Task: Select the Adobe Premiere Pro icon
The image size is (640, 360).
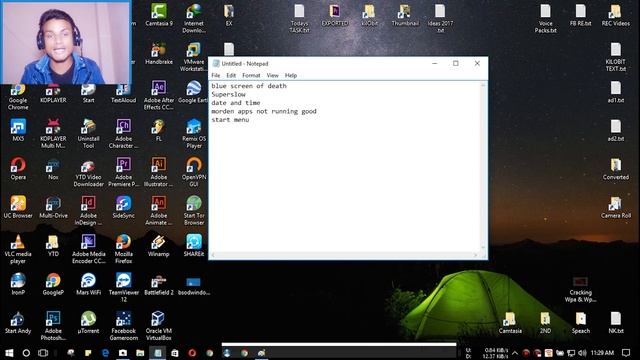Action: [x=124, y=172]
